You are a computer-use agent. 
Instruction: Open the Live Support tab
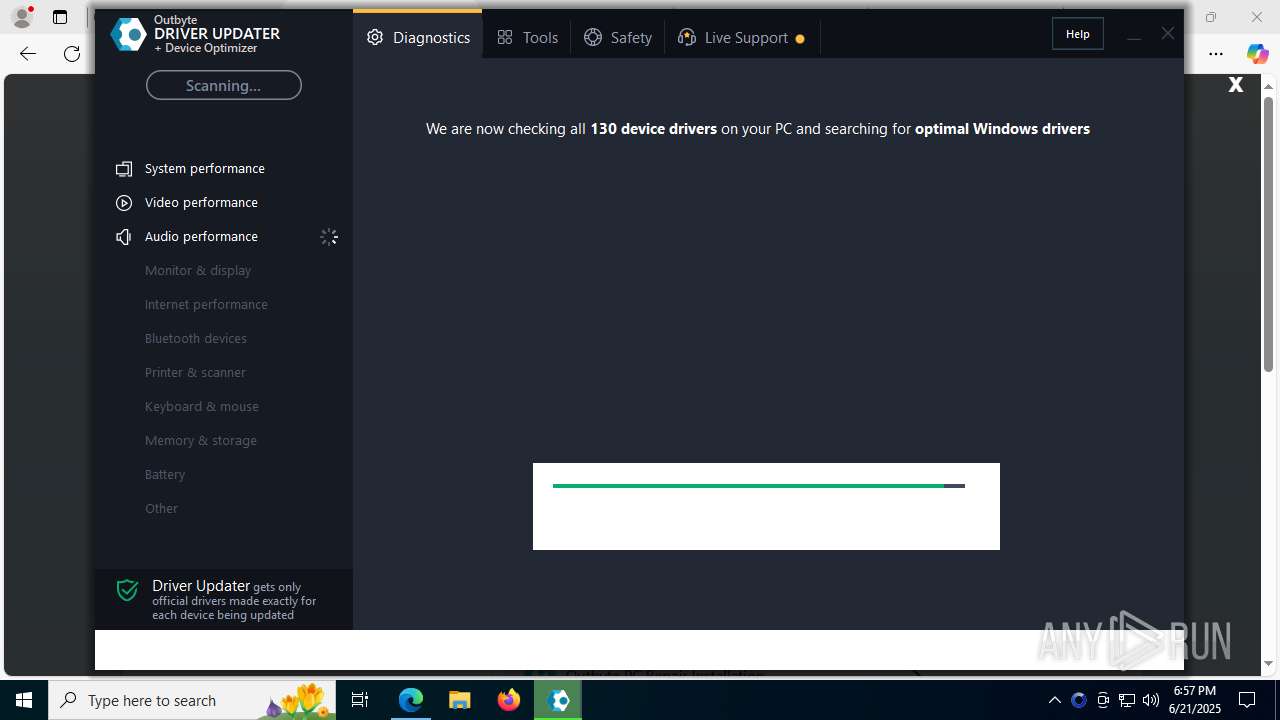point(741,37)
